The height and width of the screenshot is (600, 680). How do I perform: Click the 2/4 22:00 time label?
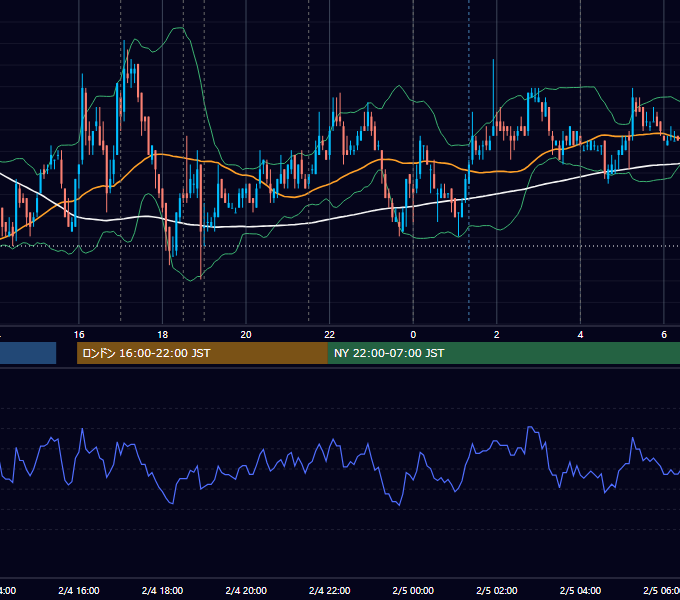tap(330, 590)
